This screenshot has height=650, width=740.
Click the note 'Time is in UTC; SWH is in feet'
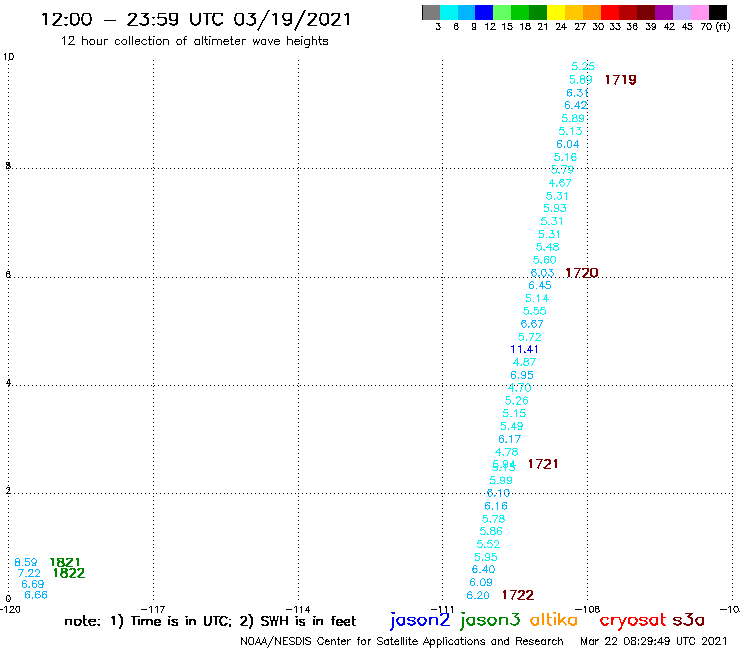(x=210, y=621)
